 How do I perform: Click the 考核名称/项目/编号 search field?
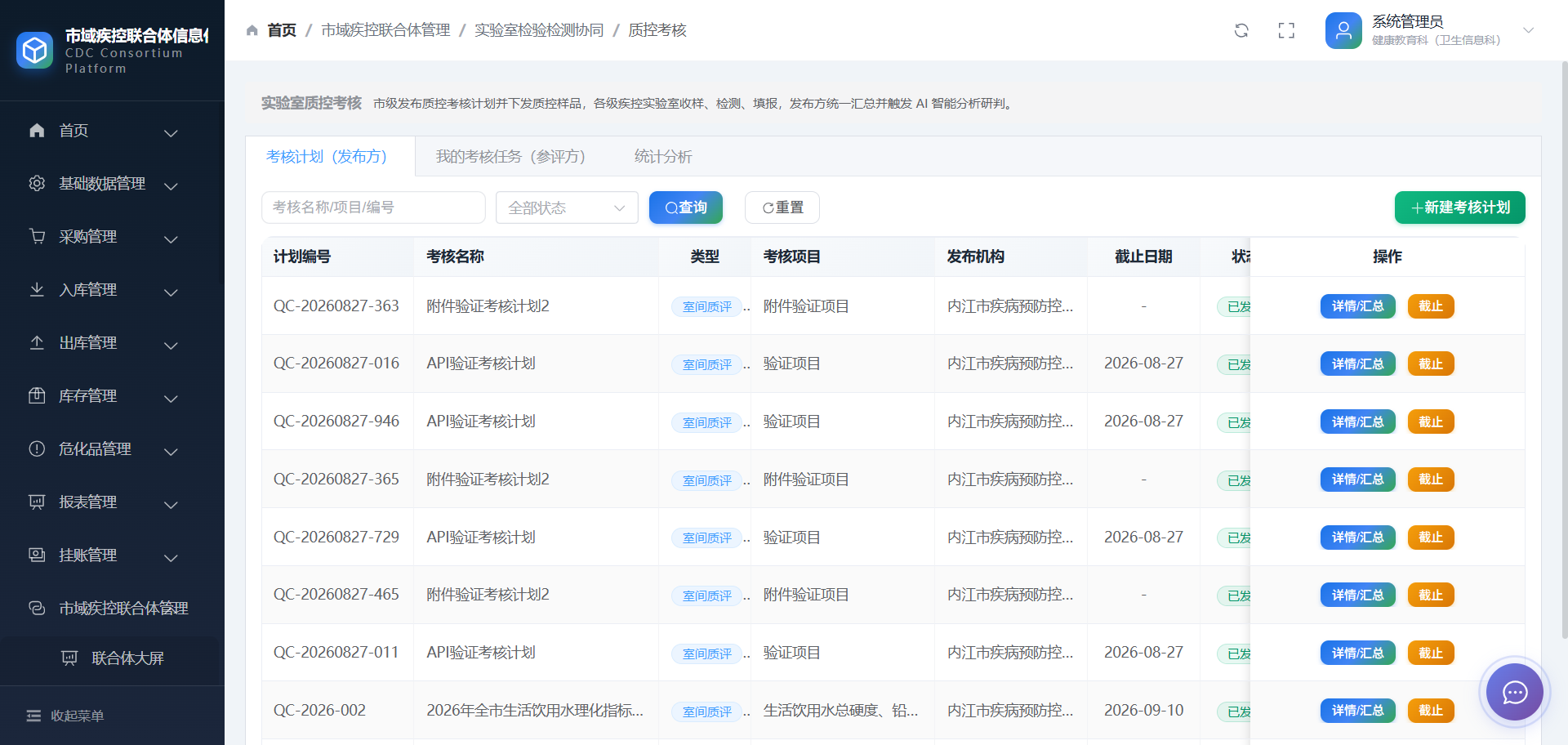[x=373, y=207]
